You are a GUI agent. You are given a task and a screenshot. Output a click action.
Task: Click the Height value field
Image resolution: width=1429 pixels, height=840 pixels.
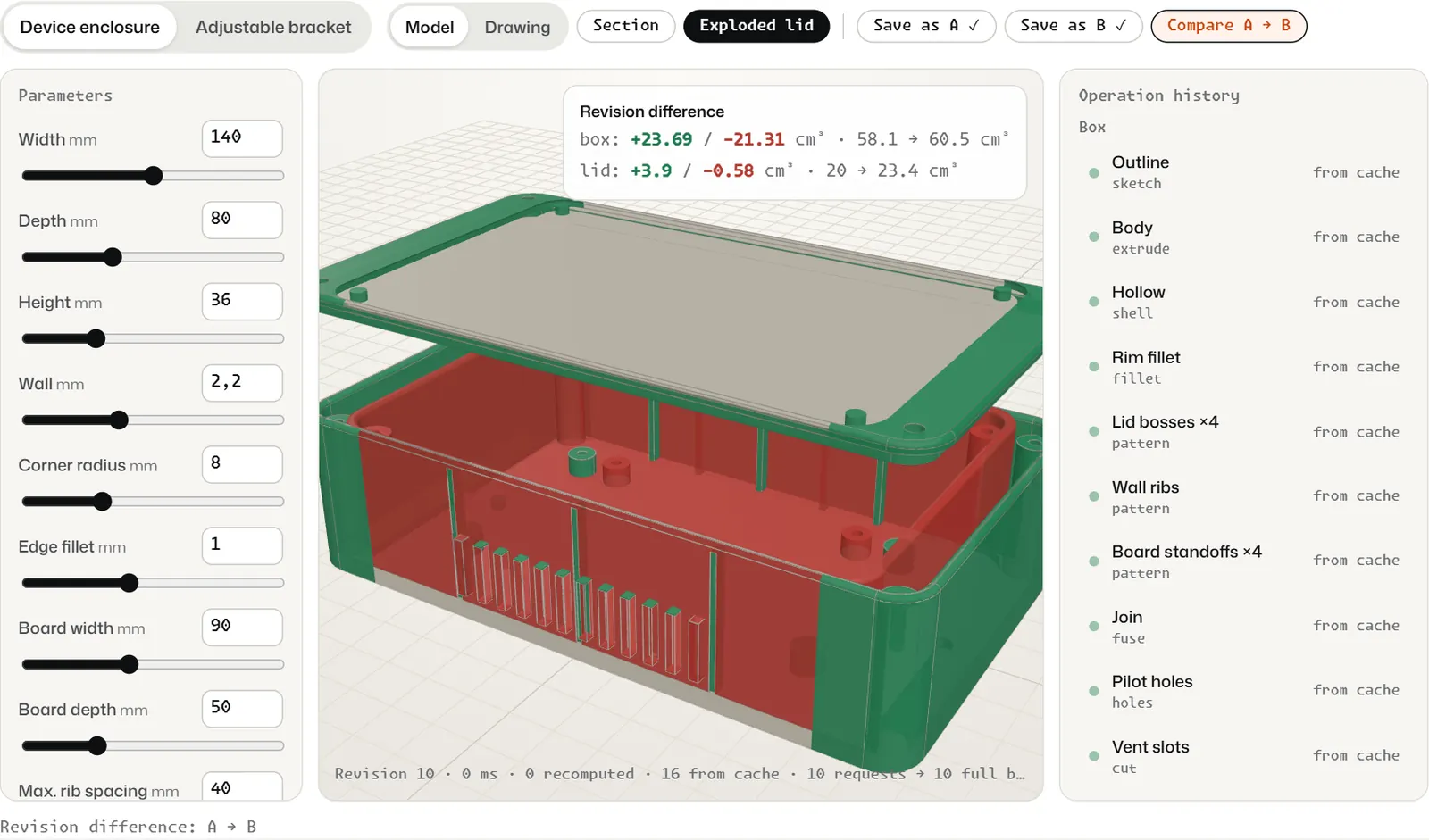pyautogui.click(x=242, y=301)
